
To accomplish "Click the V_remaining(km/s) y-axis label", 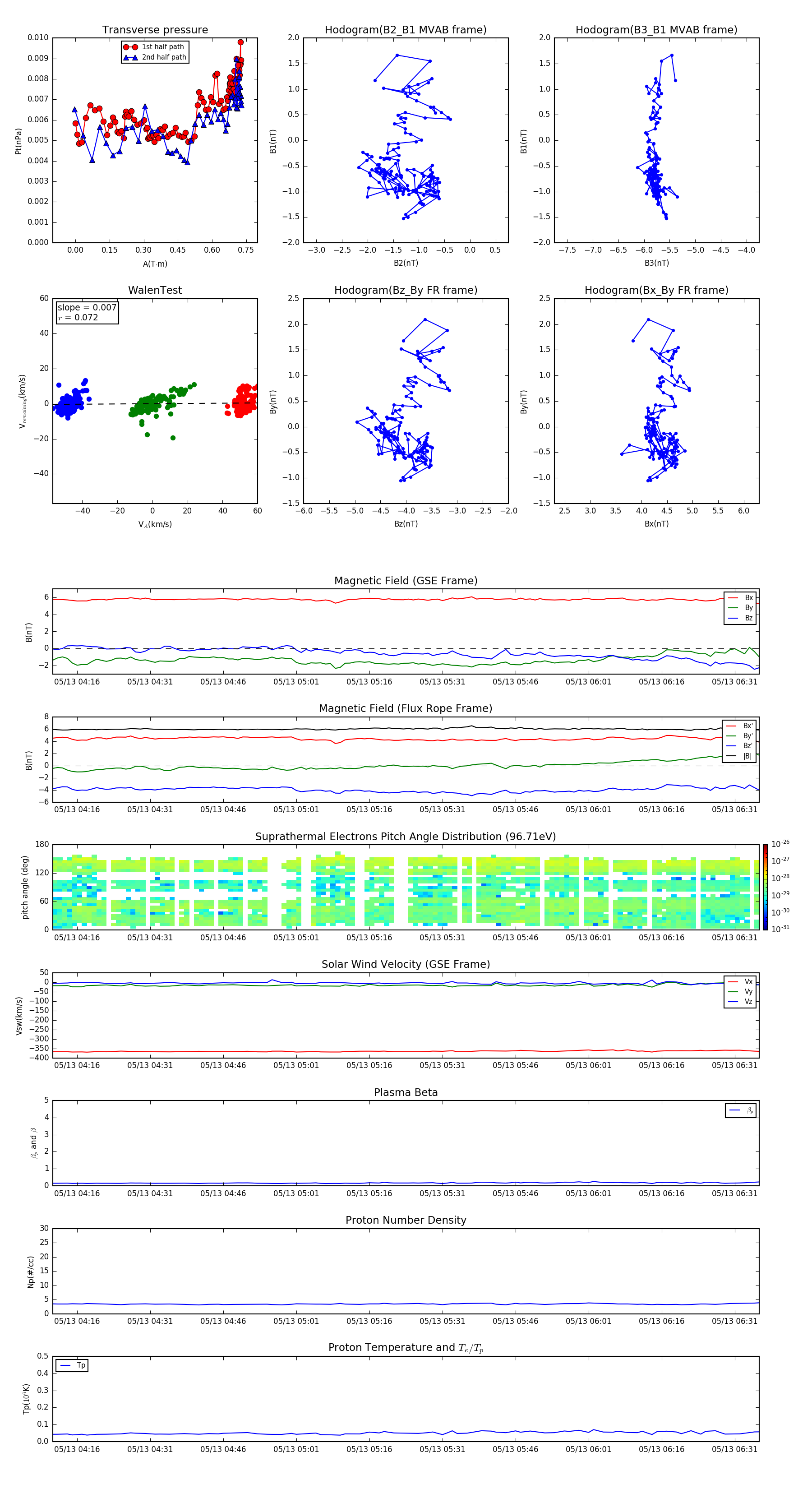I will 23,401.
